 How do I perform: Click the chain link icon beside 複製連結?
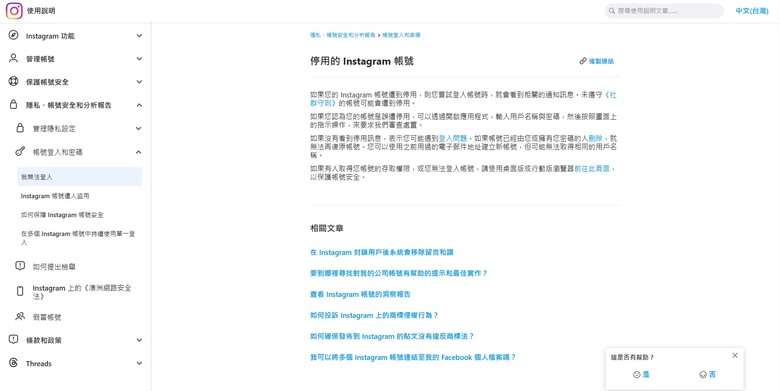(x=583, y=61)
